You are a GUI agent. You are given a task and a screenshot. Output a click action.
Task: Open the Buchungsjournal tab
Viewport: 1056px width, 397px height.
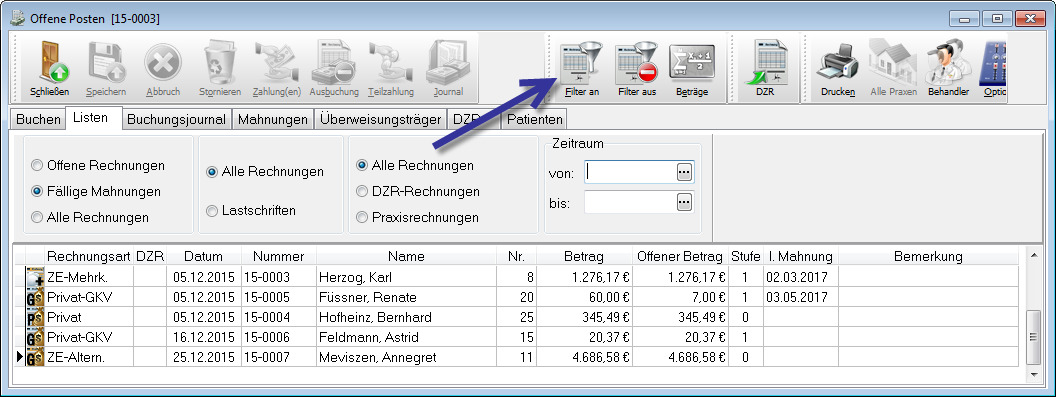(x=176, y=119)
